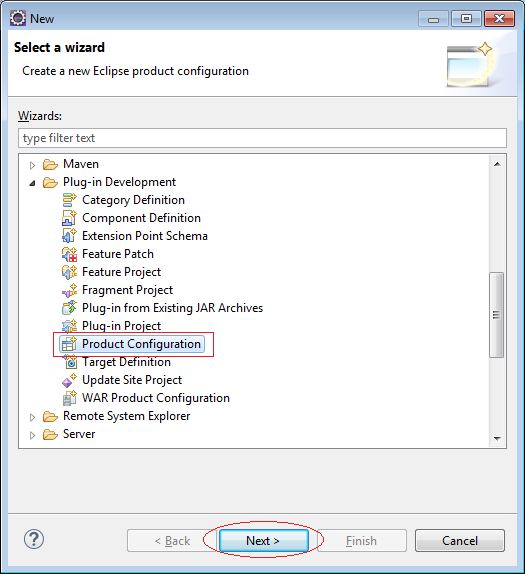Open the help question mark icon
The image size is (525, 574).
[x=34, y=539]
